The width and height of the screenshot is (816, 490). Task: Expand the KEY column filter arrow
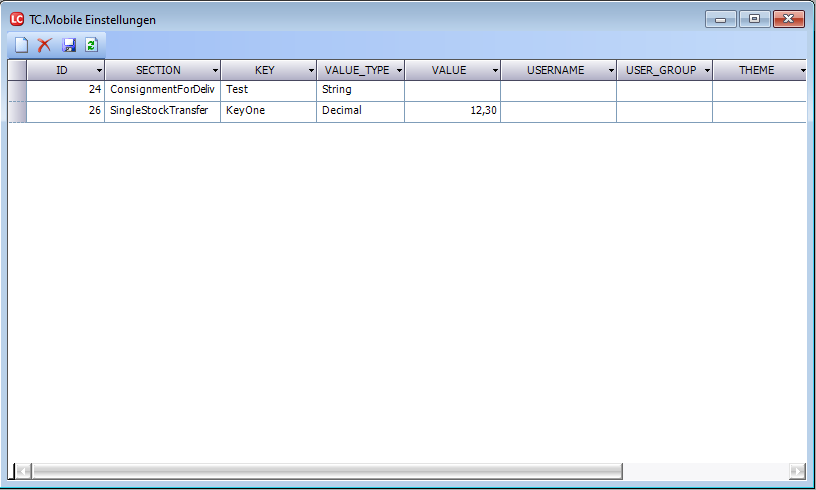[310, 71]
